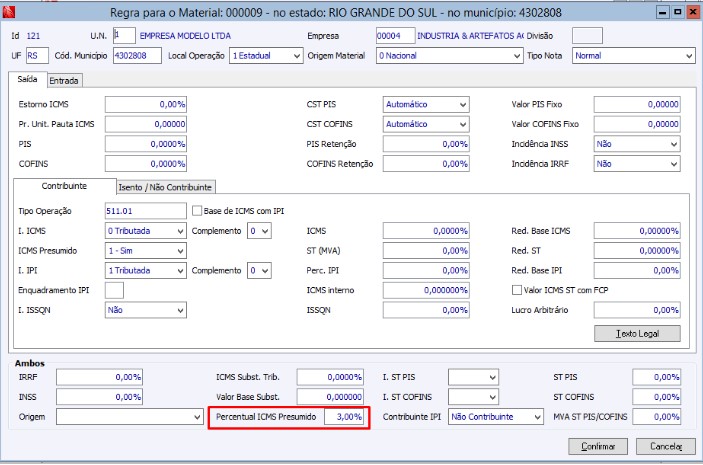Enable Base de ICMS com IPI checkbox
The width and height of the screenshot is (703, 465).
click(197, 211)
